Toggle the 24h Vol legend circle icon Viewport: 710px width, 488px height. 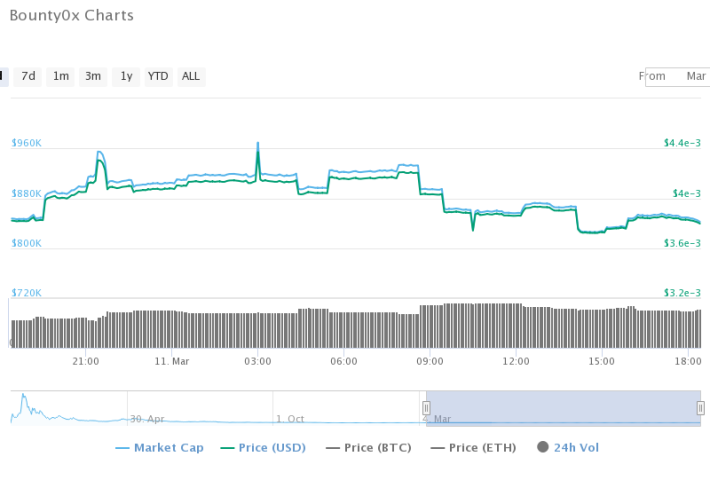point(542,447)
